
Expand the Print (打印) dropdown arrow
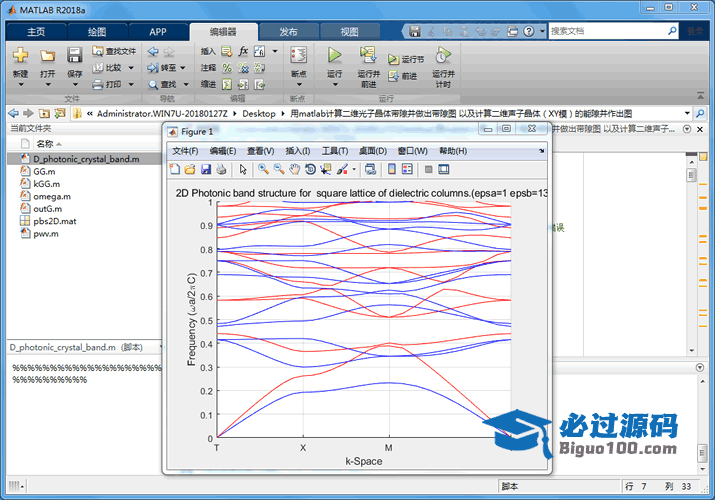pos(131,84)
